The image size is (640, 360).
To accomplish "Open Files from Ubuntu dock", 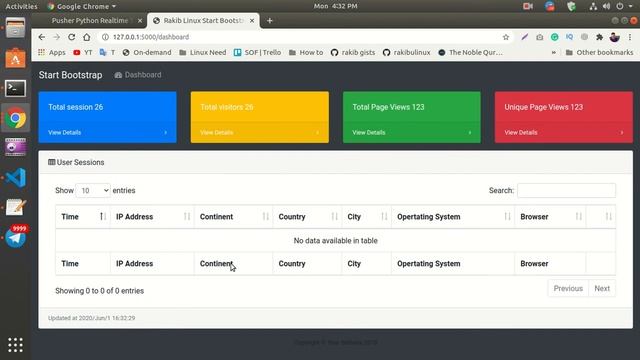I will coord(15,29).
